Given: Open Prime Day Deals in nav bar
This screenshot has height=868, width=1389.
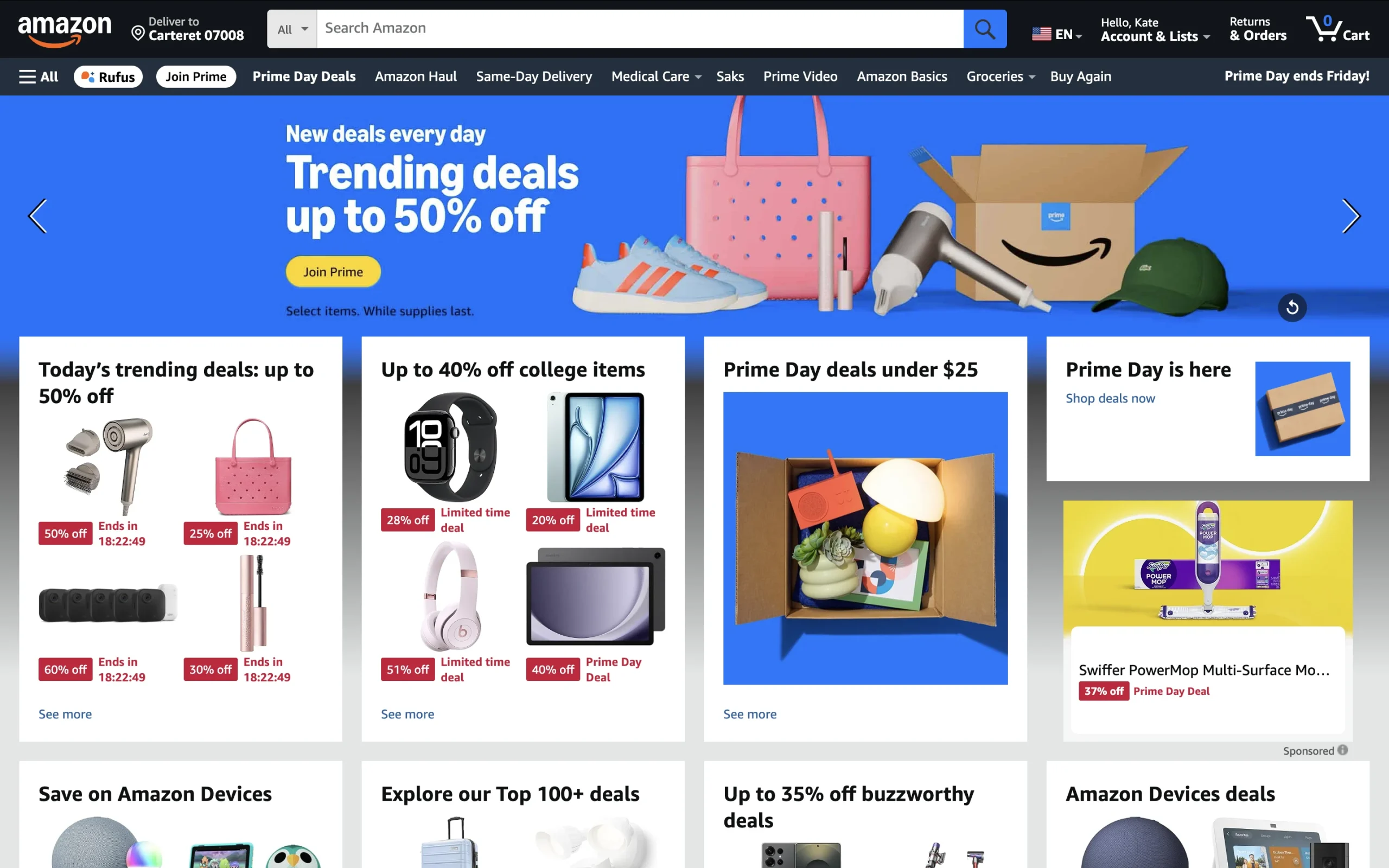Looking at the screenshot, I should [x=304, y=76].
